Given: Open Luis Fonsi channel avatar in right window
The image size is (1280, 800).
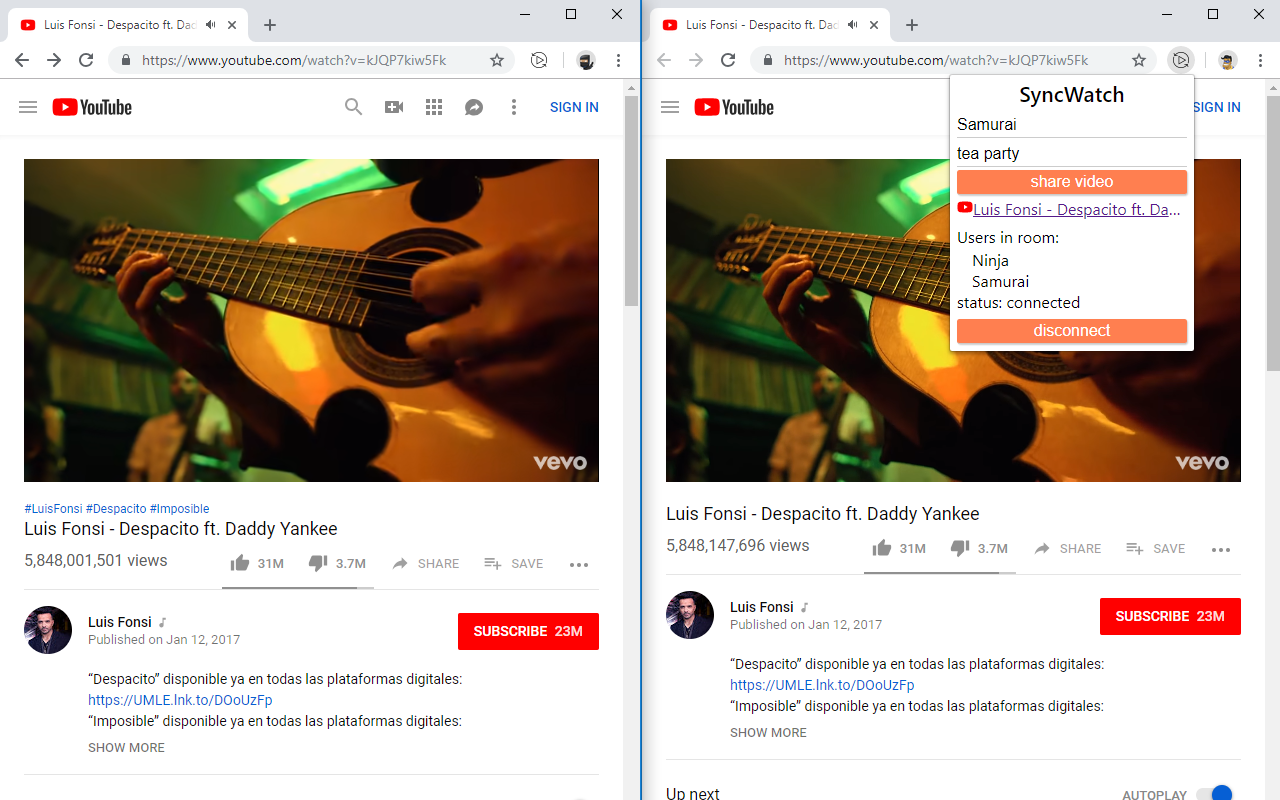Looking at the screenshot, I should 690,615.
